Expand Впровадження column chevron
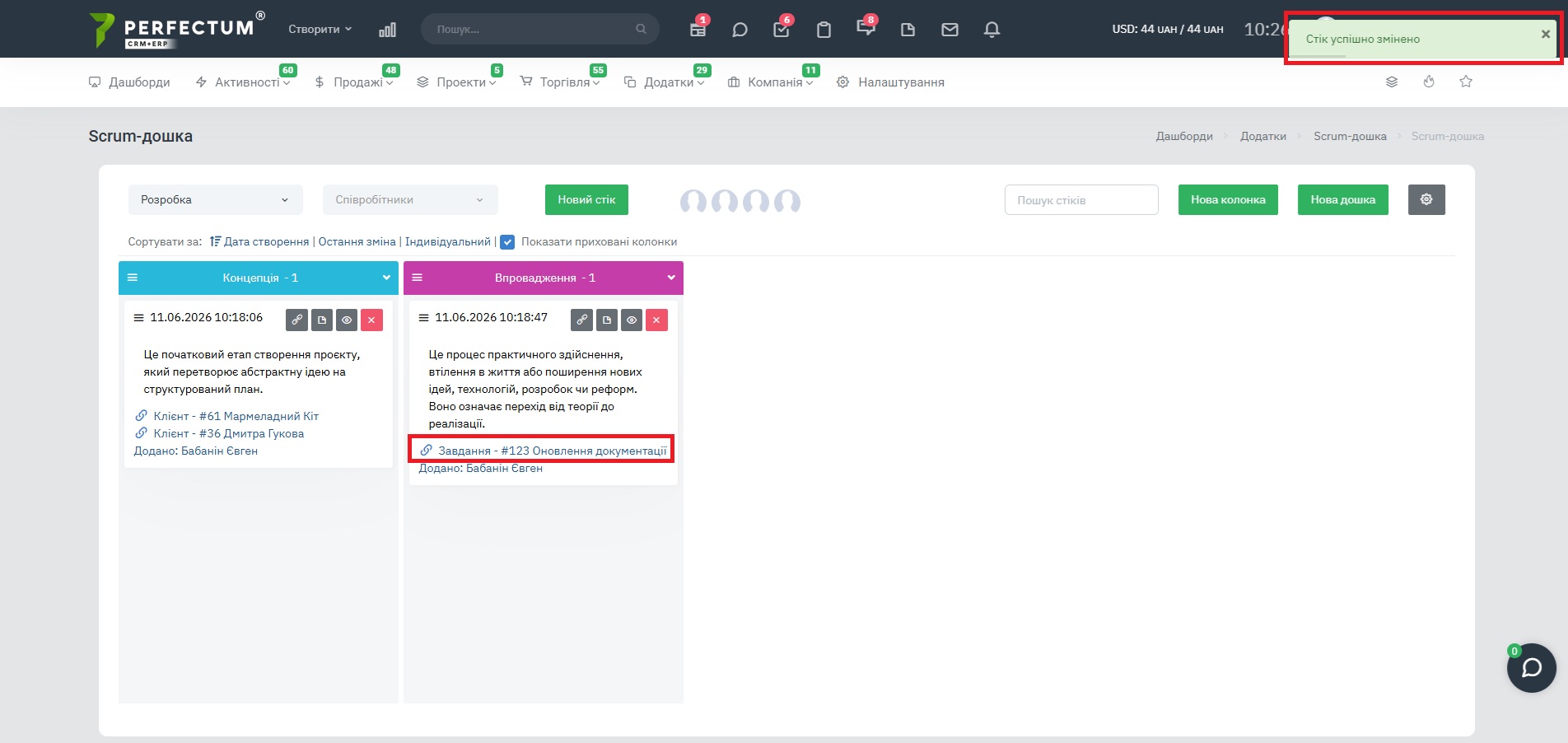 [671, 278]
